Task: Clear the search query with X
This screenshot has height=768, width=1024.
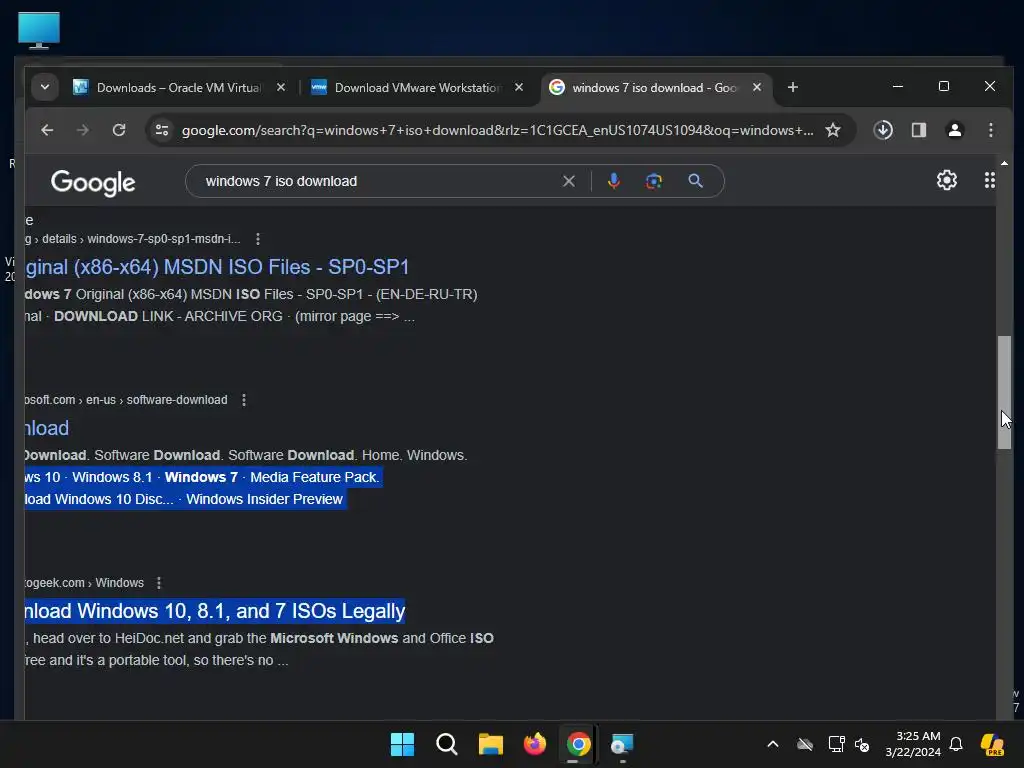Action: (x=569, y=181)
